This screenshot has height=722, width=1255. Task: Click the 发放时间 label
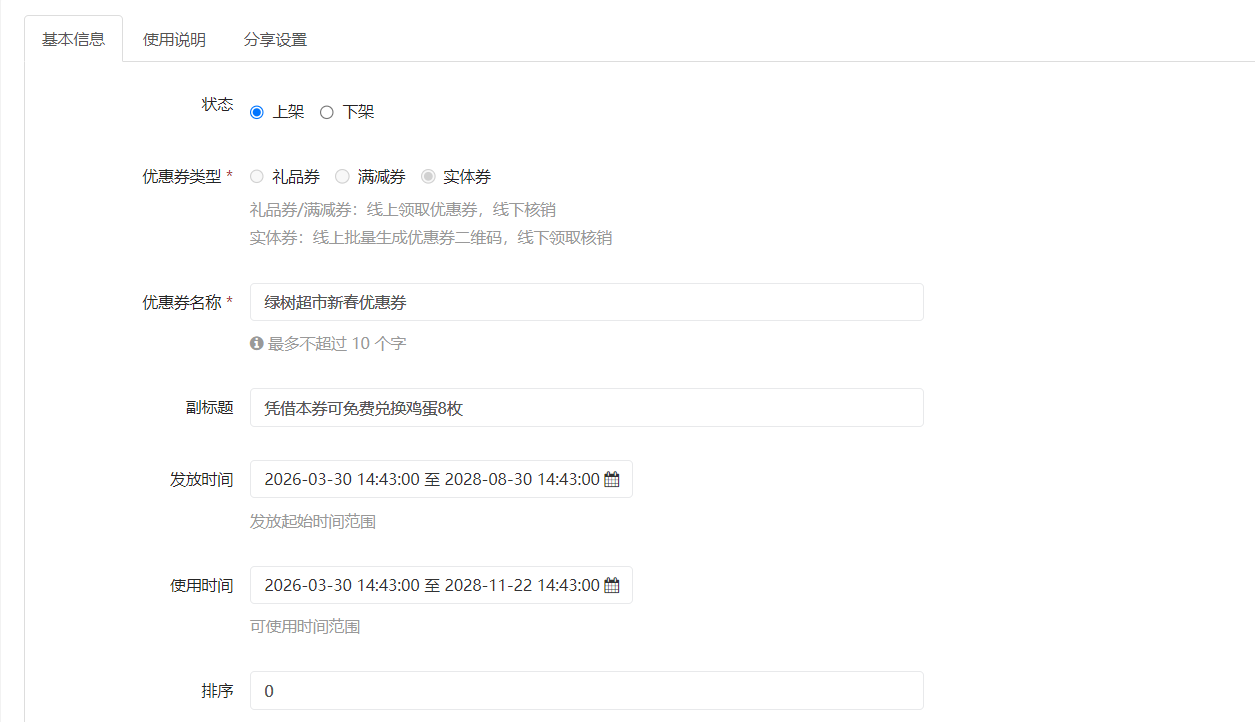[201, 479]
